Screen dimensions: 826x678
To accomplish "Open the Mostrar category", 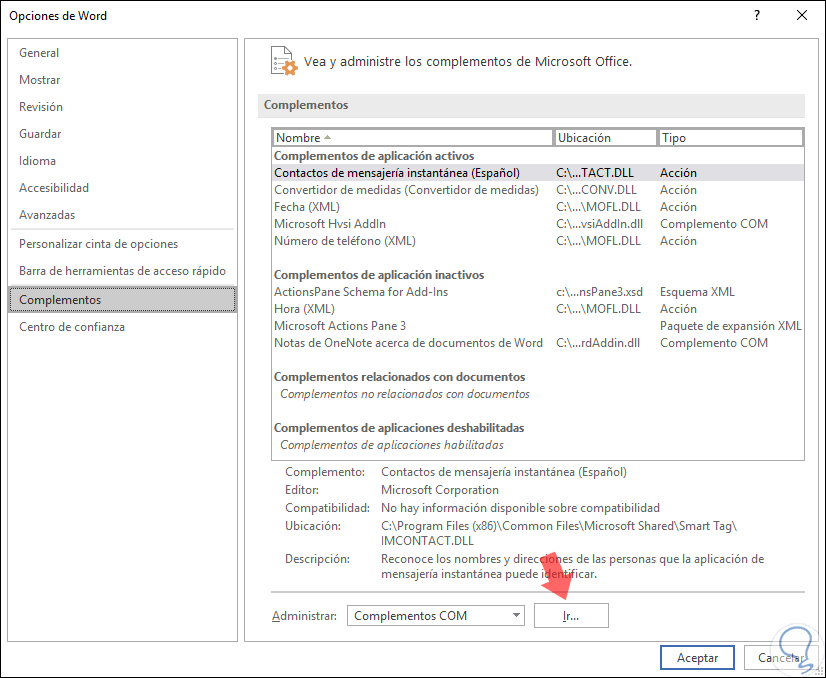I will 123,80.
